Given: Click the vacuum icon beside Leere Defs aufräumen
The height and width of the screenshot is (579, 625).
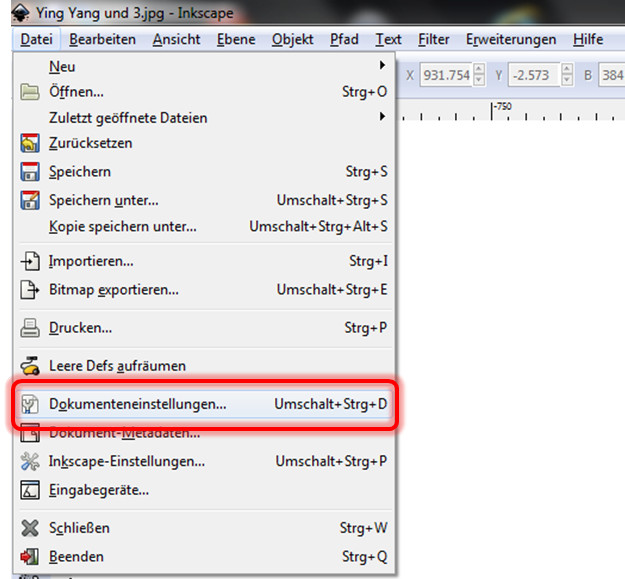Looking at the screenshot, I should (x=30, y=366).
